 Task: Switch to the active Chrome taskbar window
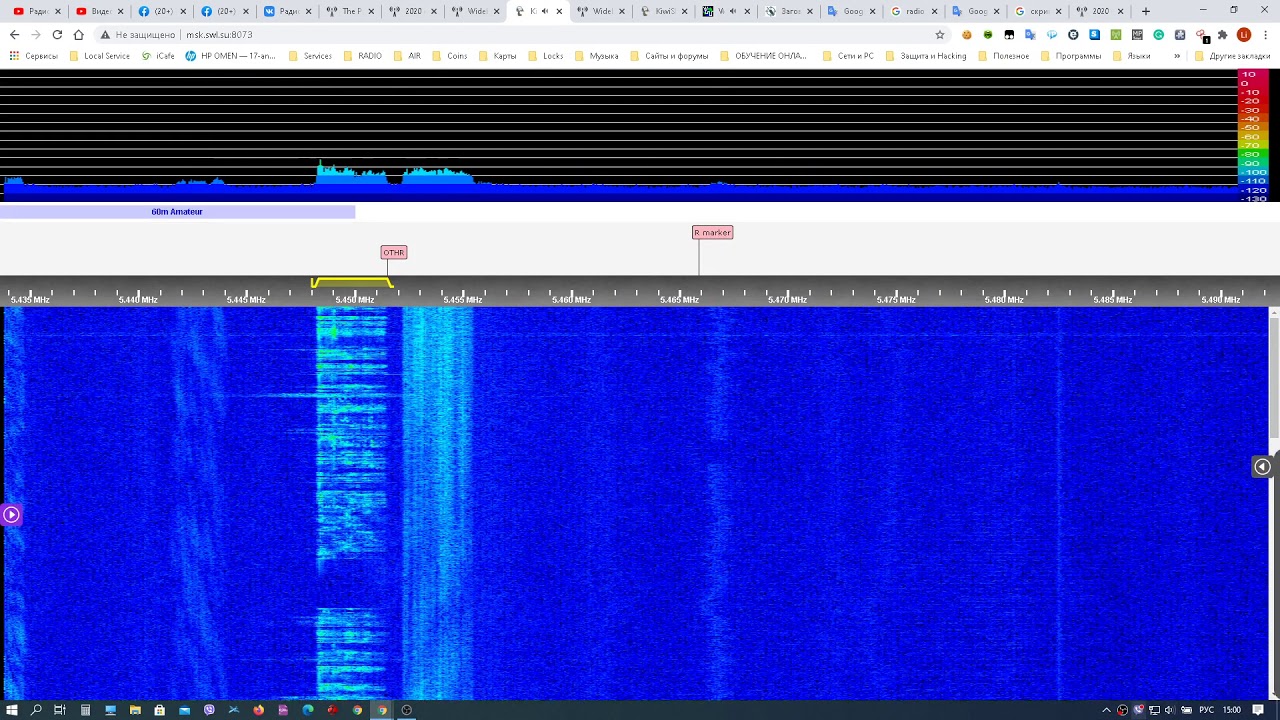[x=382, y=710]
